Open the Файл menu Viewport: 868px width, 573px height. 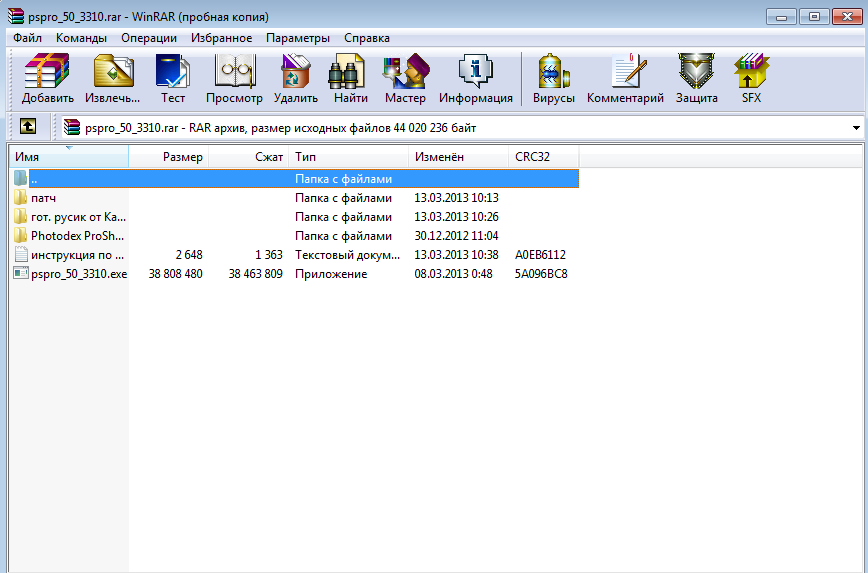pos(28,38)
